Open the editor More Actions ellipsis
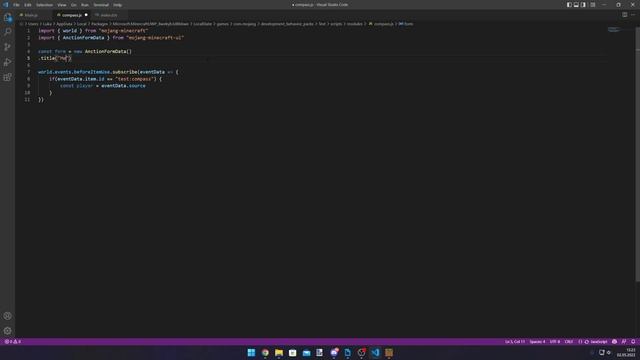 pyautogui.click(x=633, y=15)
